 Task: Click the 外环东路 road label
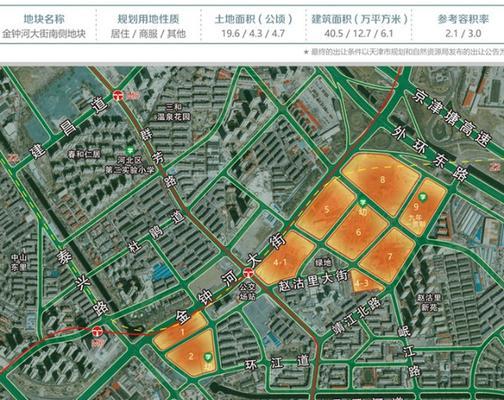coord(429,152)
